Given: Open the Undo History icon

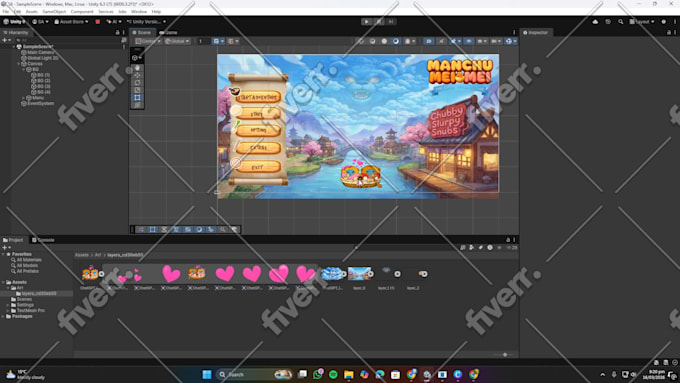Looking at the screenshot, I should coord(608,22).
